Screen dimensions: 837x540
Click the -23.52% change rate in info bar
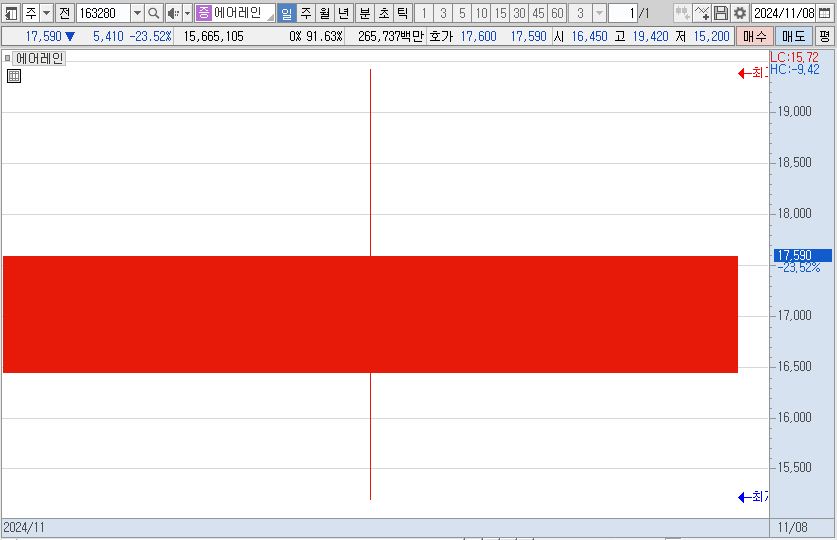point(151,36)
